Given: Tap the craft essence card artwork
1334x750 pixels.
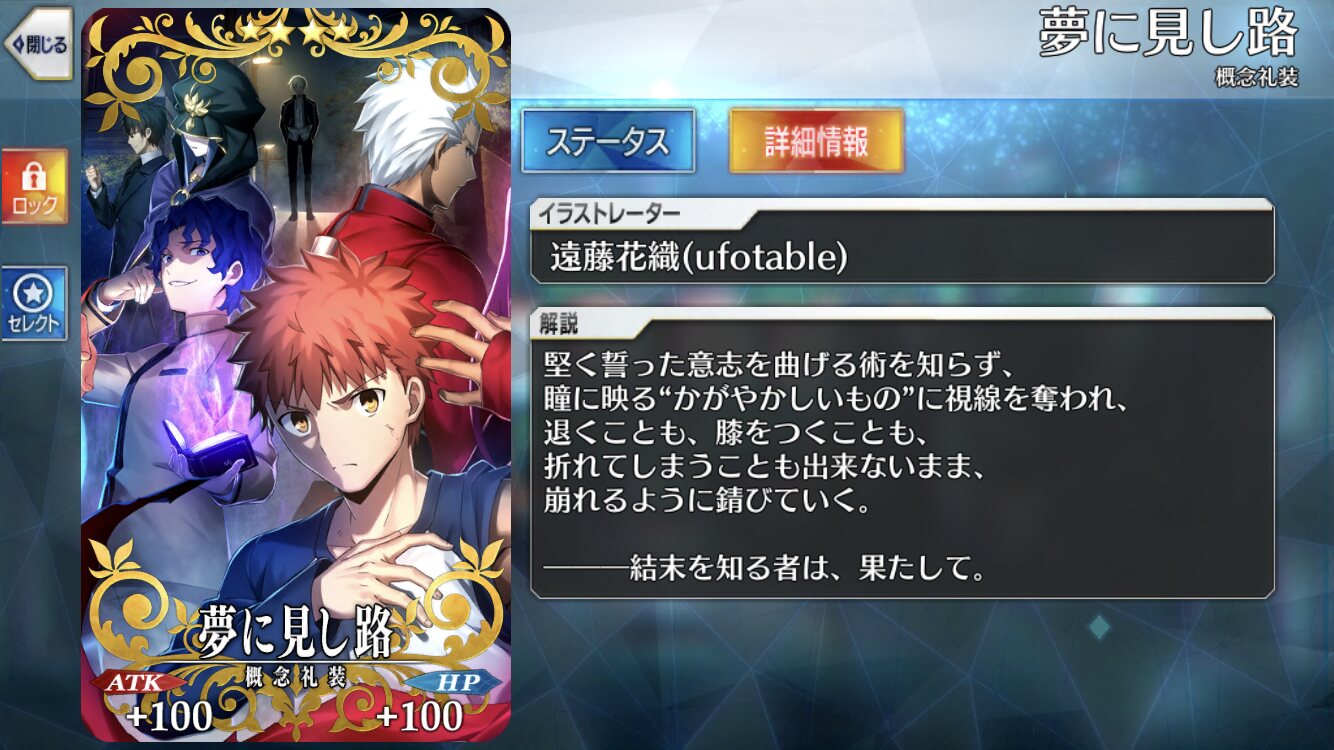Looking at the screenshot, I should pyautogui.click(x=296, y=375).
